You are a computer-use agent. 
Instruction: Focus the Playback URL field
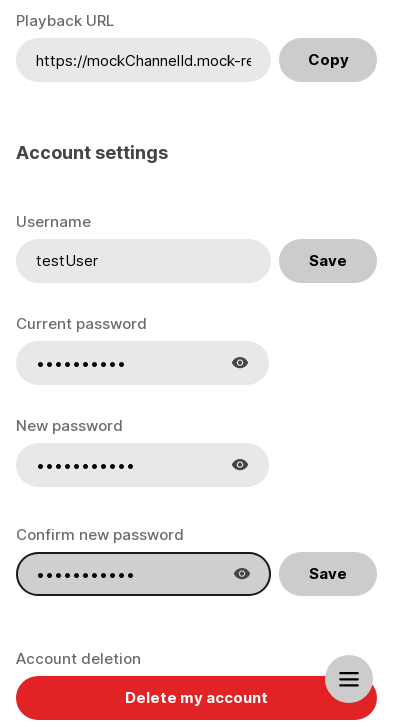143,60
